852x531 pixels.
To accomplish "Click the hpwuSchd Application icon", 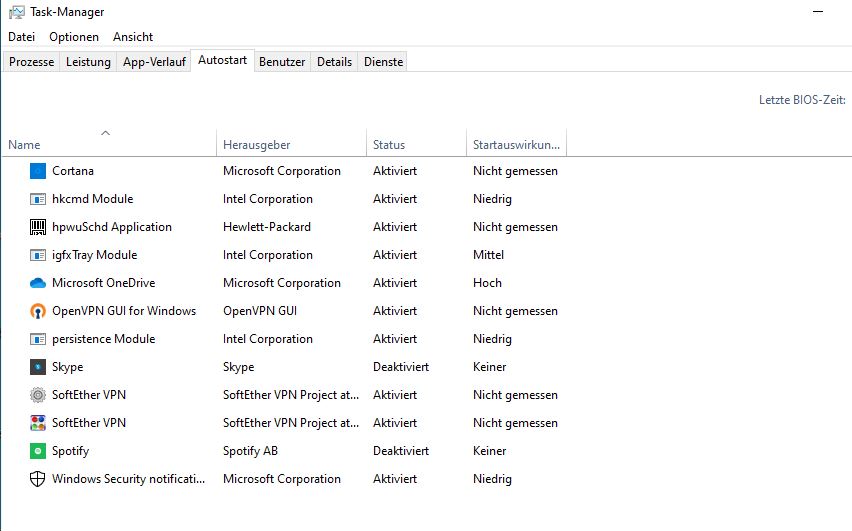I will [x=38, y=227].
